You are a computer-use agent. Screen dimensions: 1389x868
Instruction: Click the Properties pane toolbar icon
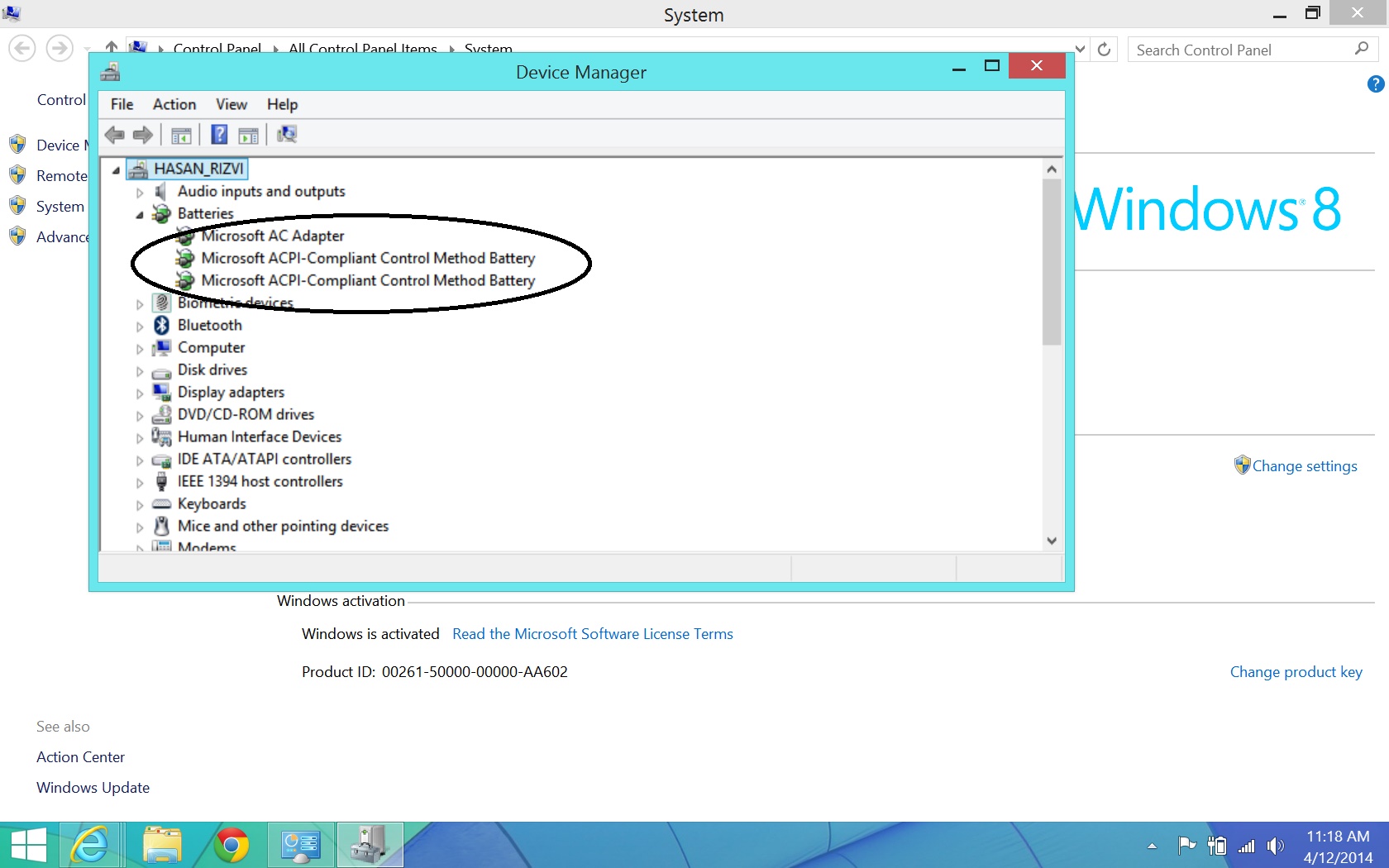tap(248, 135)
